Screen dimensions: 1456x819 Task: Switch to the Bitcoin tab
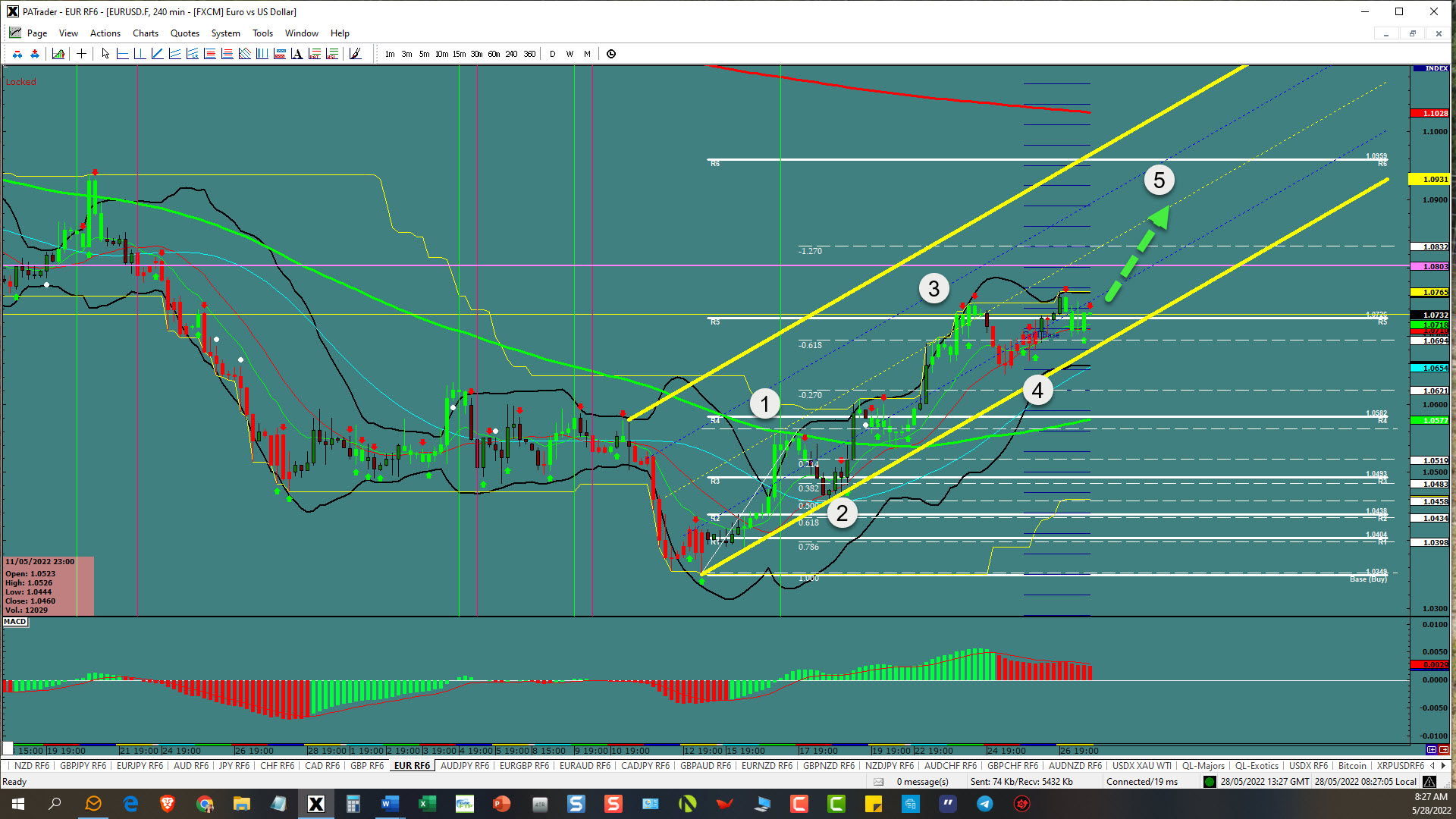coord(1352,766)
